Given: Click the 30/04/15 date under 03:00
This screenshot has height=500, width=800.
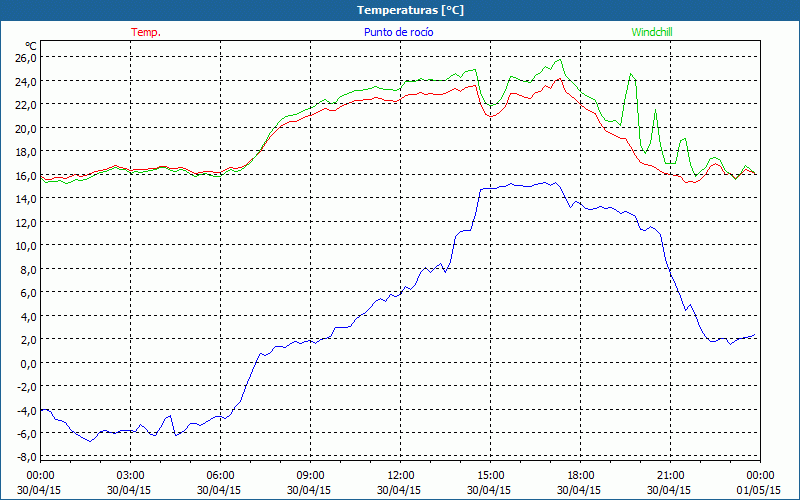Looking at the screenshot, I should (129, 490).
